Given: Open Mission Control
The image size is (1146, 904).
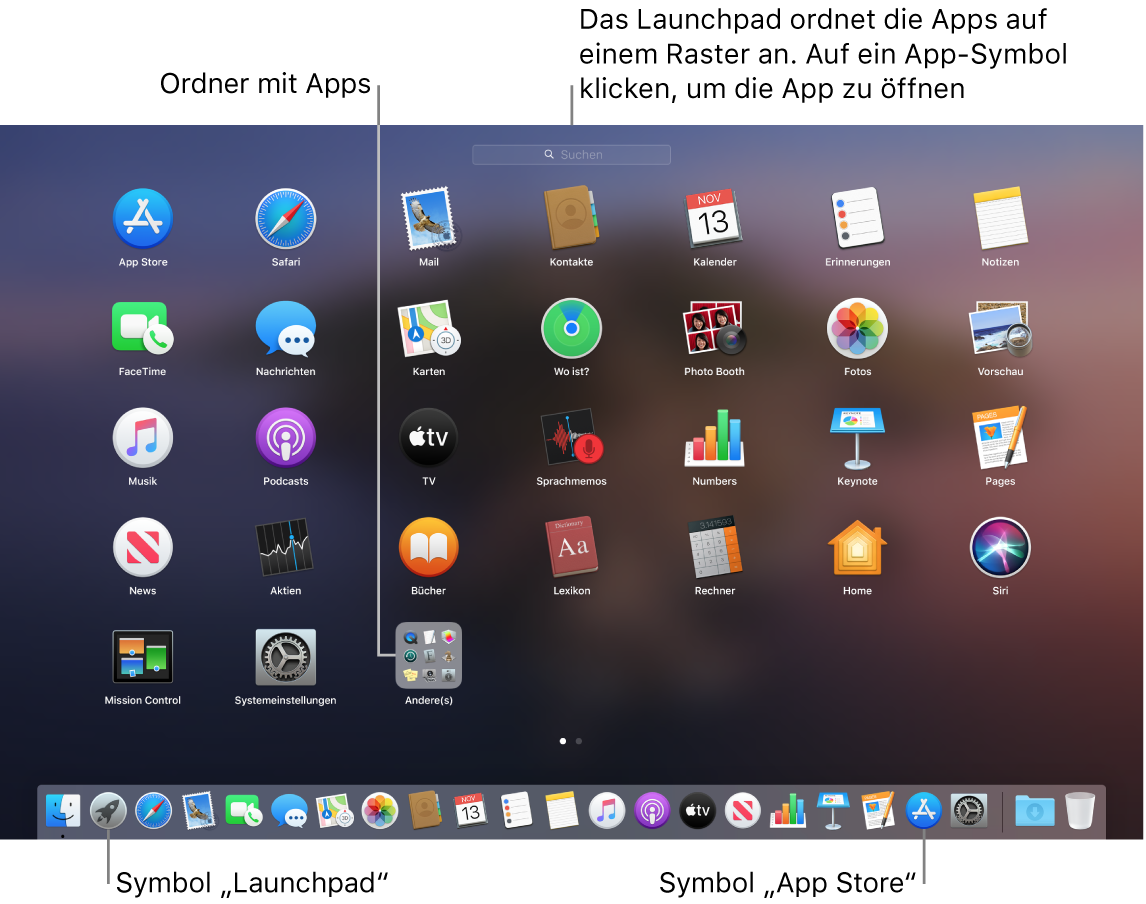Looking at the screenshot, I should pos(142,657).
